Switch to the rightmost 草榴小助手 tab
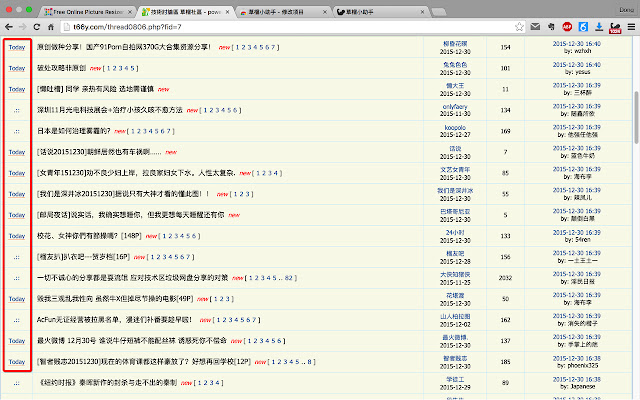The width and height of the screenshot is (640, 400). [381, 12]
